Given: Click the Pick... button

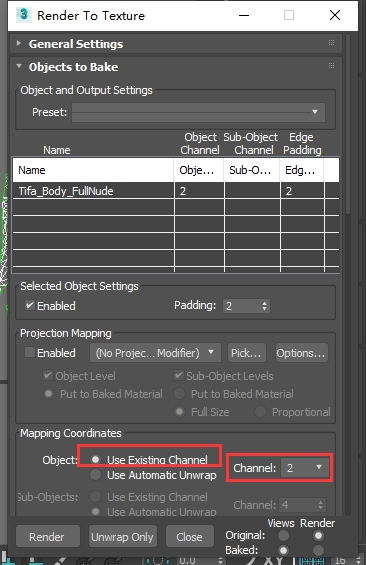Looking at the screenshot, I should [247, 353].
